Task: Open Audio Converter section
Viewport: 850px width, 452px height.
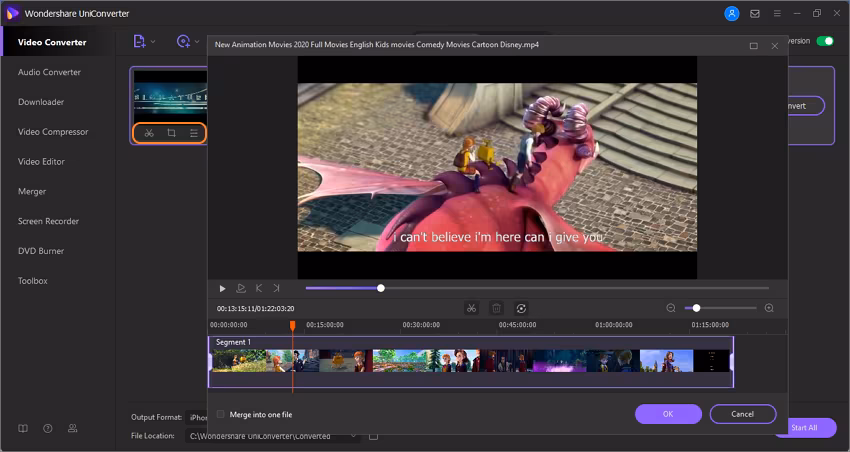Action: tap(49, 72)
